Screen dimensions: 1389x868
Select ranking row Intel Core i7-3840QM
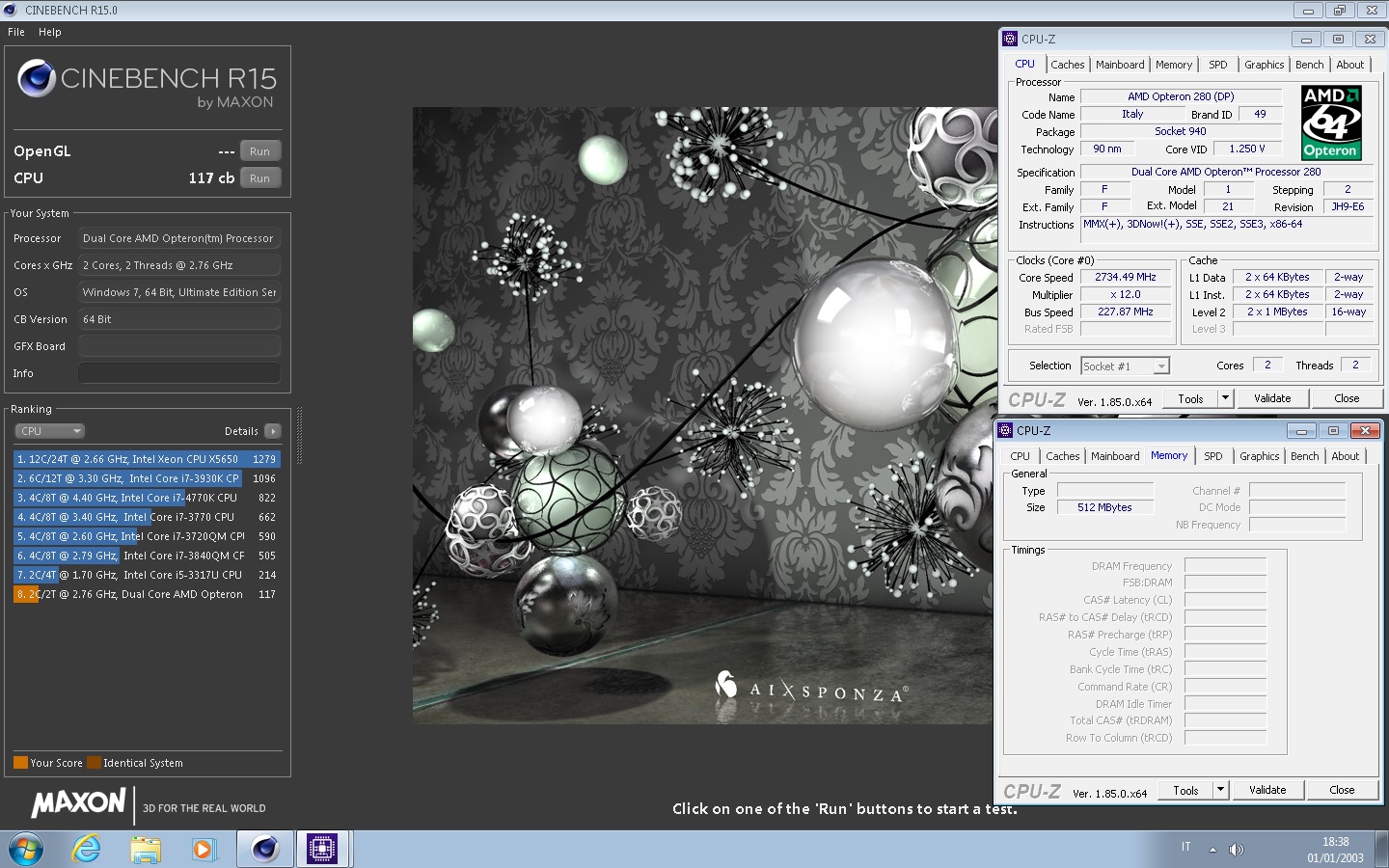click(x=147, y=556)
